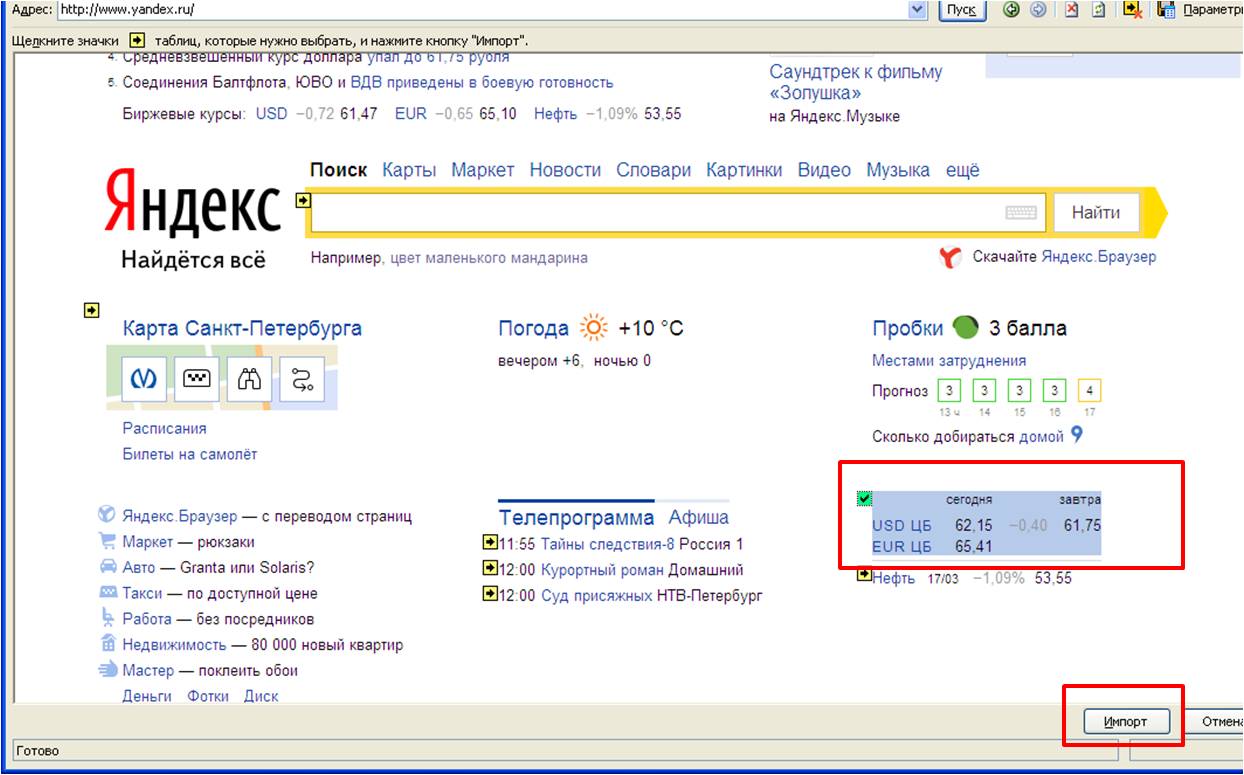Open the Карты tab above search
The width and height of the screenshot is (1244, 775).
pos(409,170)
